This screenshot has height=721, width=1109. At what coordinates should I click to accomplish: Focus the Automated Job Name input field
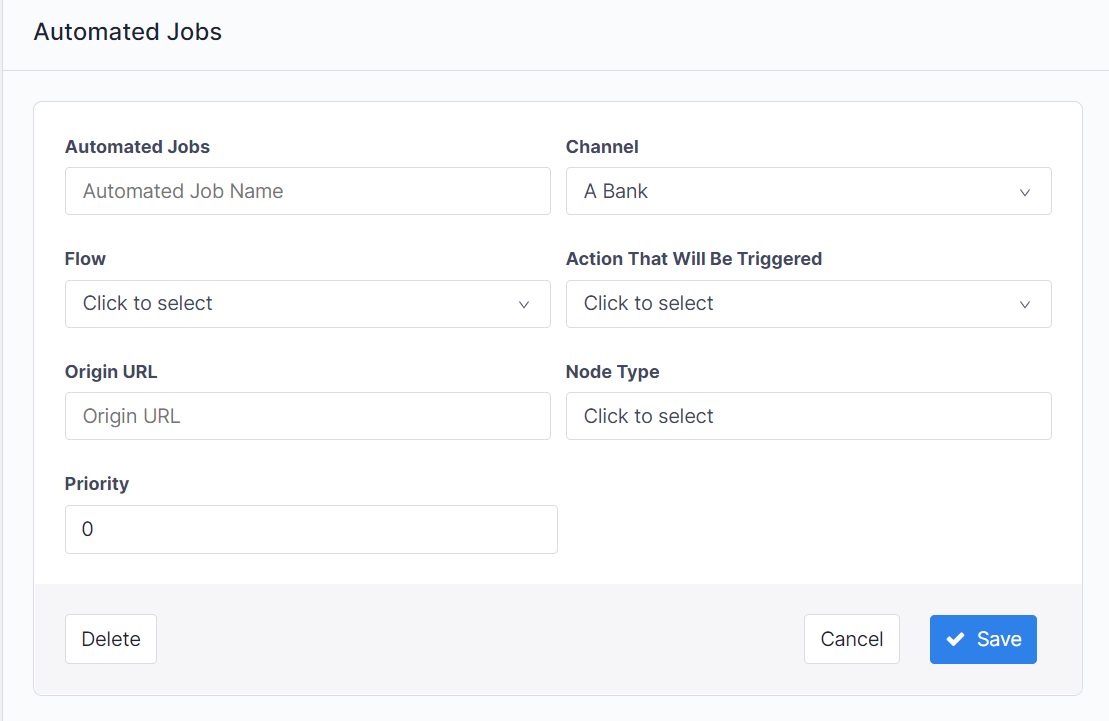click(x=307, y=191)
